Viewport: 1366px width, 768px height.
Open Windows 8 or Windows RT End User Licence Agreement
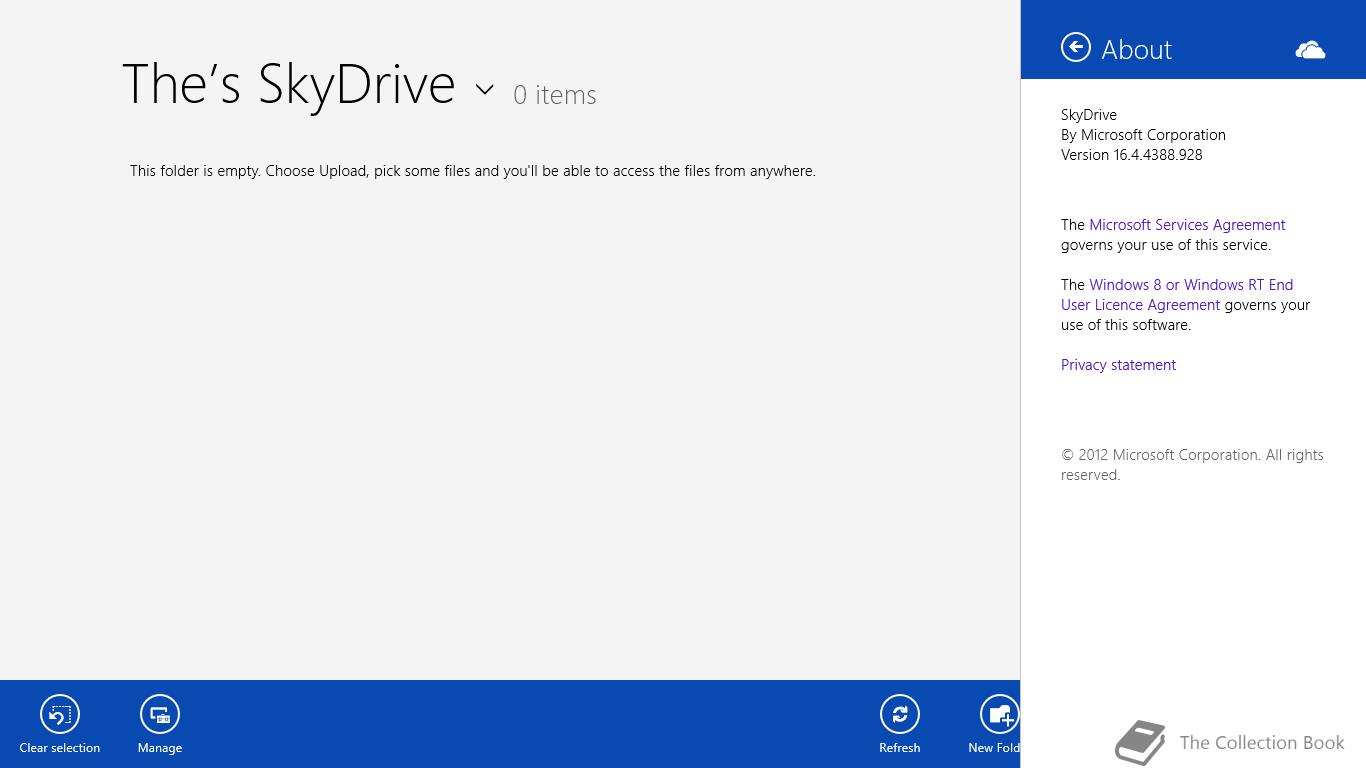1177,295
